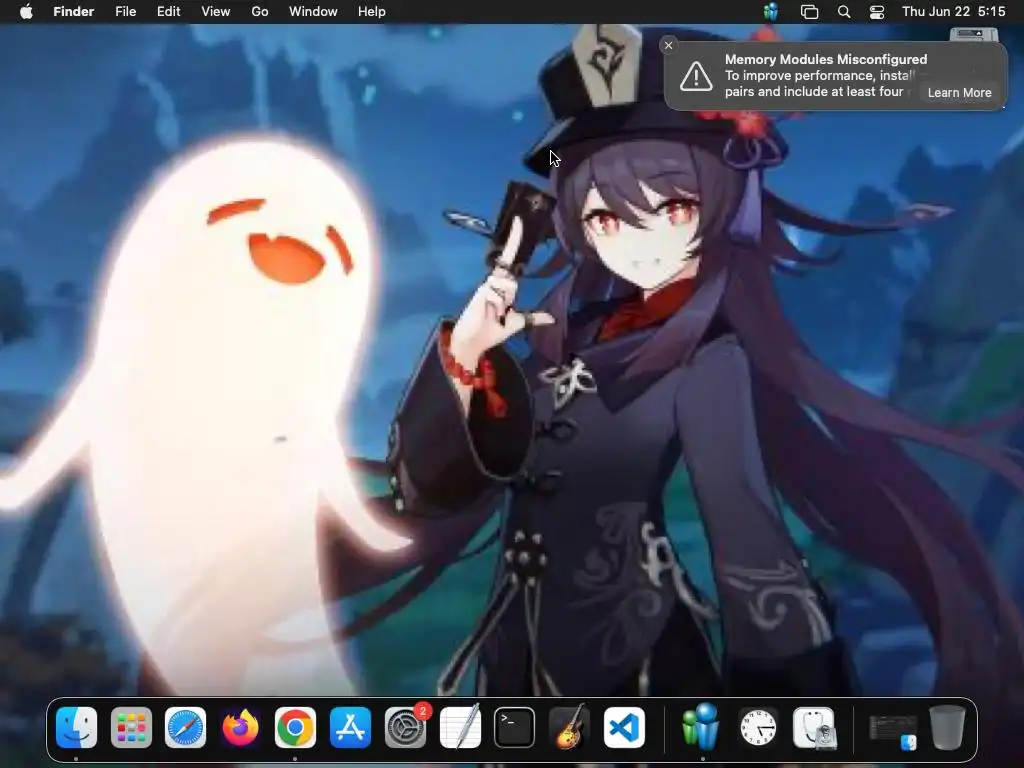Open the Window menu
The image size is (1024, 768).
313,12
